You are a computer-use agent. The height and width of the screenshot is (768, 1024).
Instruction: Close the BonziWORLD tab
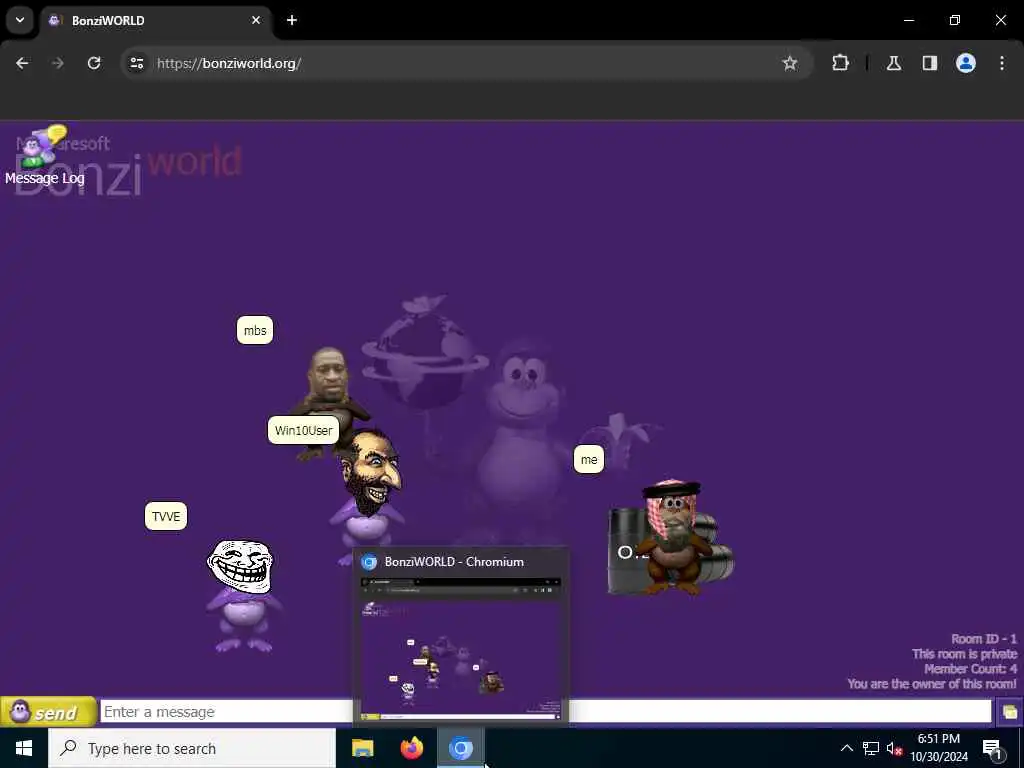256,20
